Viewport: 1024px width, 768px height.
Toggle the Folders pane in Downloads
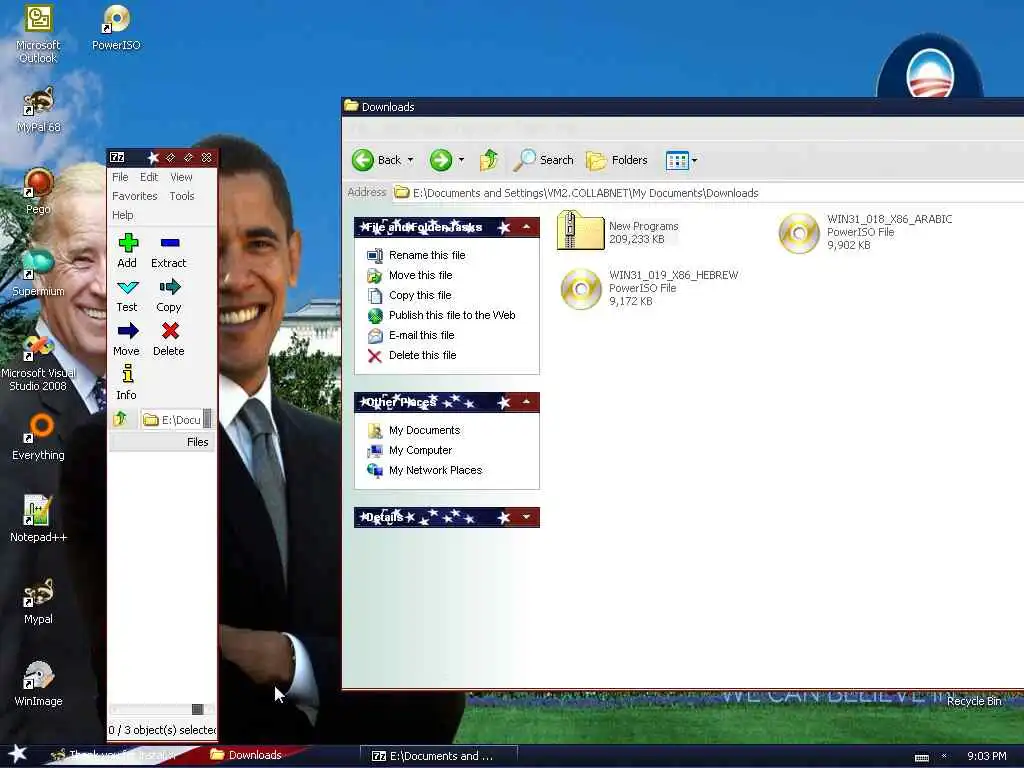point(616,160)
